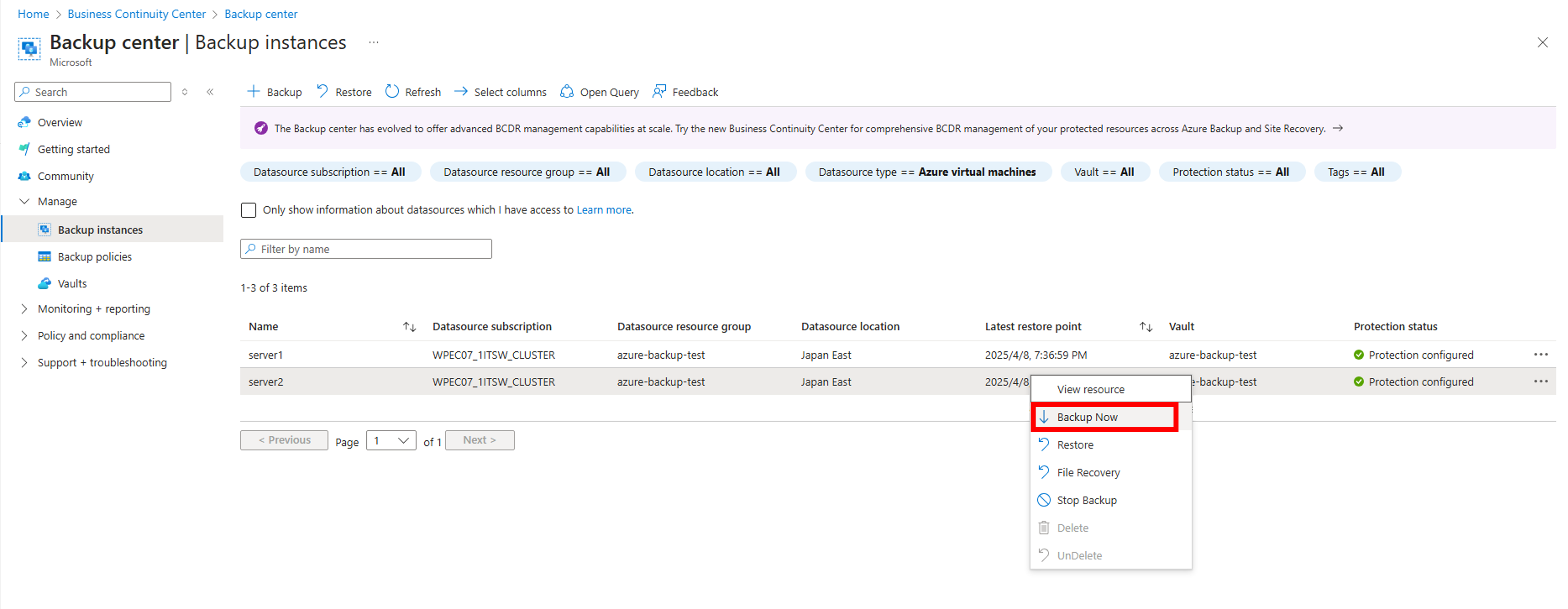Click the Refresh icon in toolbar
Viewport: 1568px width, 609px height.
[392, 92]
